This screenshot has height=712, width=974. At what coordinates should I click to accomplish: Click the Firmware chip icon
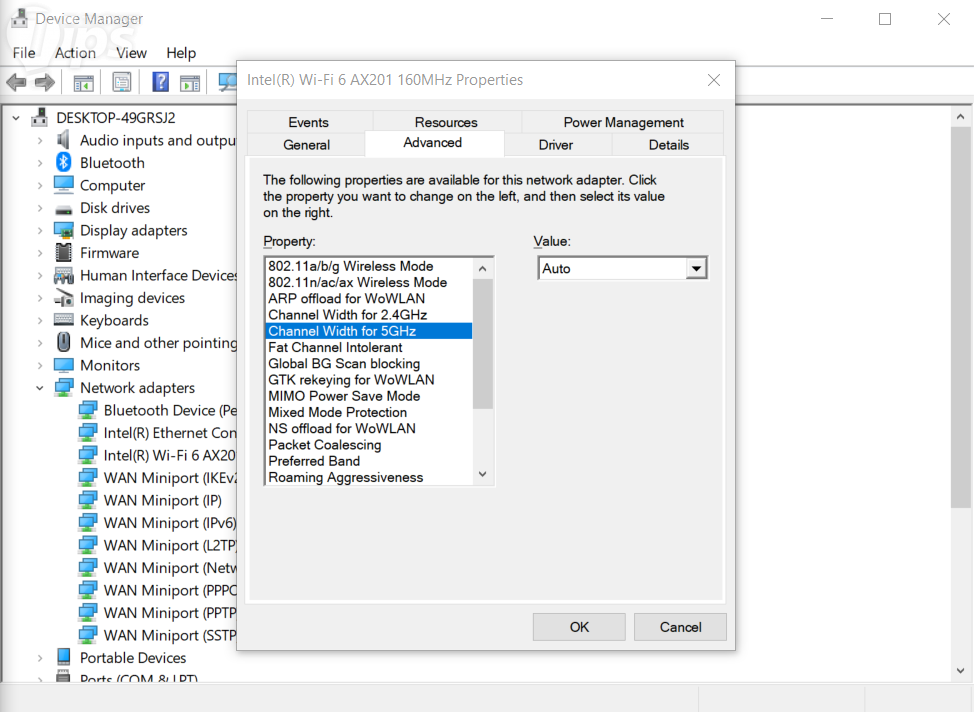pyautogui.click(x=63, y=252)
